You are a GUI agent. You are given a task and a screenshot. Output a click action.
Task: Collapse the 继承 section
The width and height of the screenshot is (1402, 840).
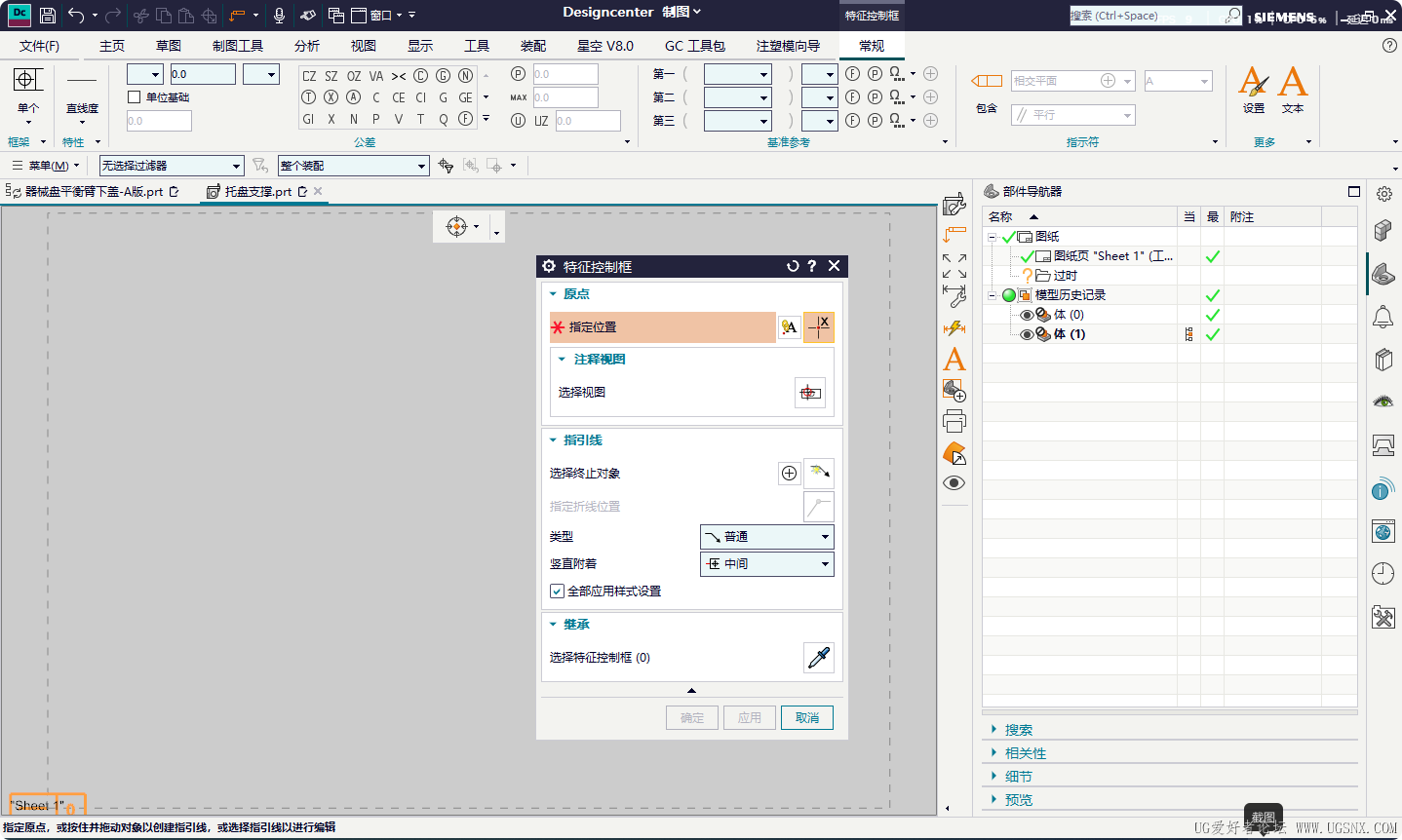pos(553,625)
